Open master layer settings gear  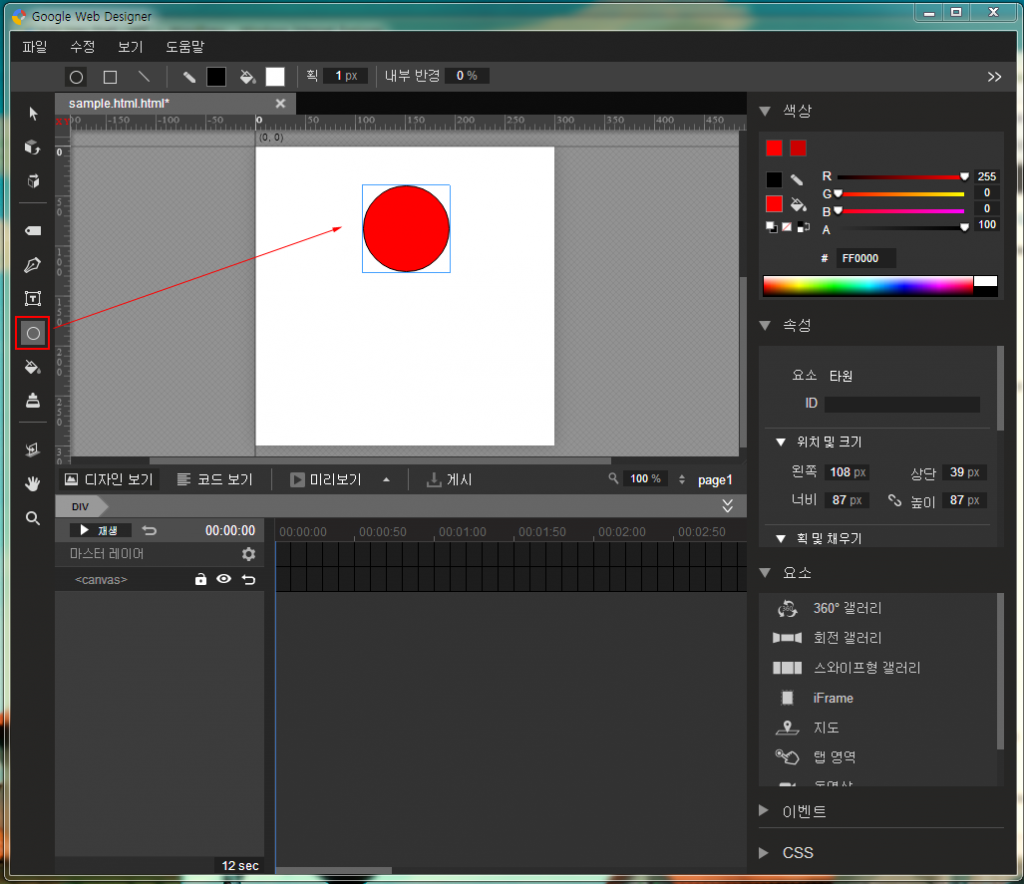click(x=248, y=554)
